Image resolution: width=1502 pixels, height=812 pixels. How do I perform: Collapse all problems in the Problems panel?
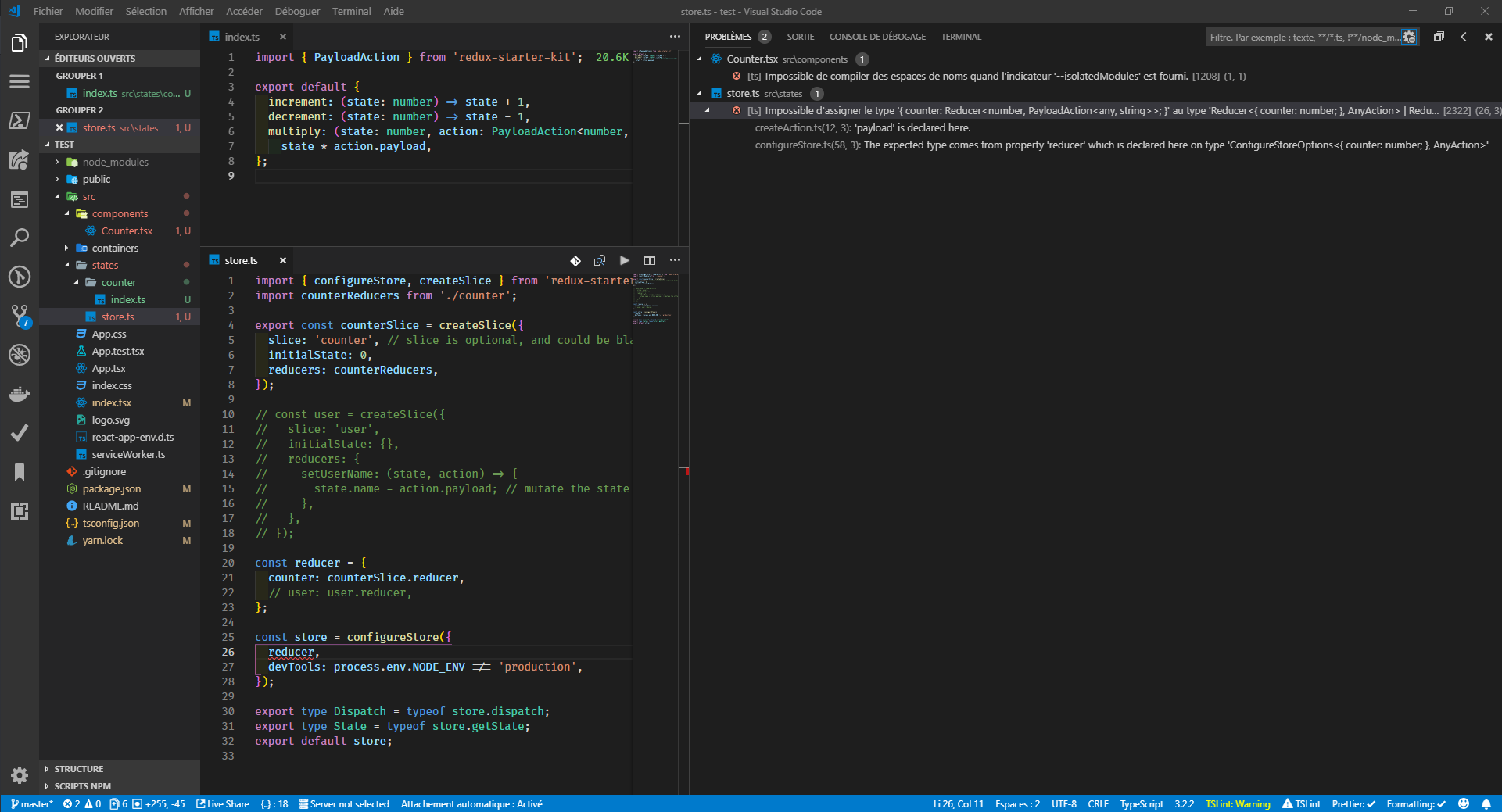(x=1439, y=37)
